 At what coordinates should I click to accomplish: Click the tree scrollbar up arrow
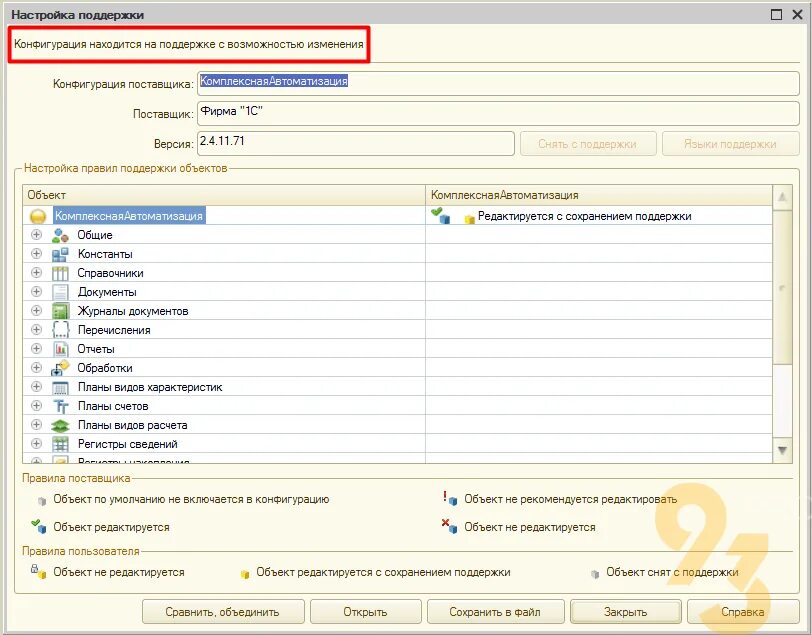(782, 197)
